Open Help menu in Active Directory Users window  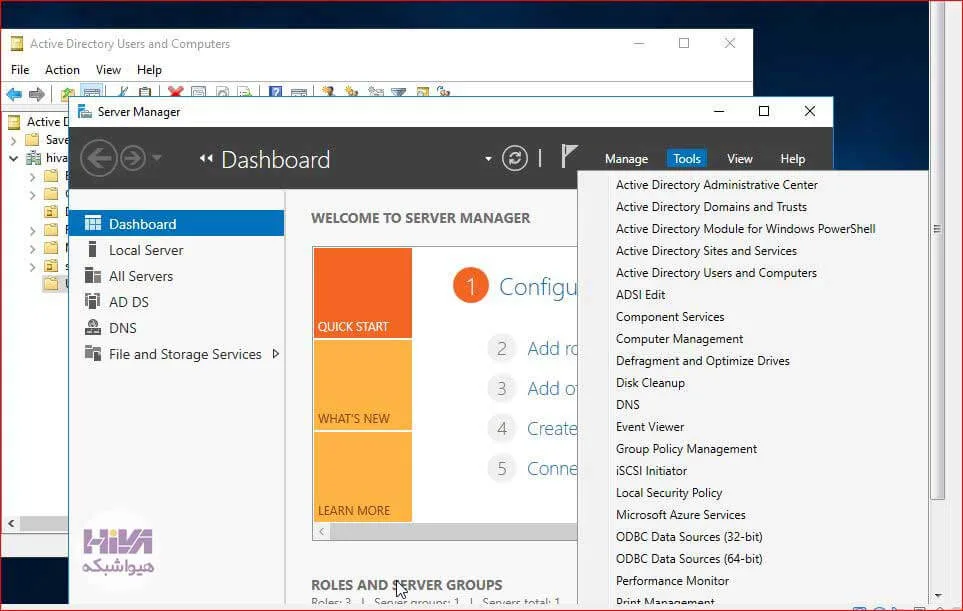(149, 69)
